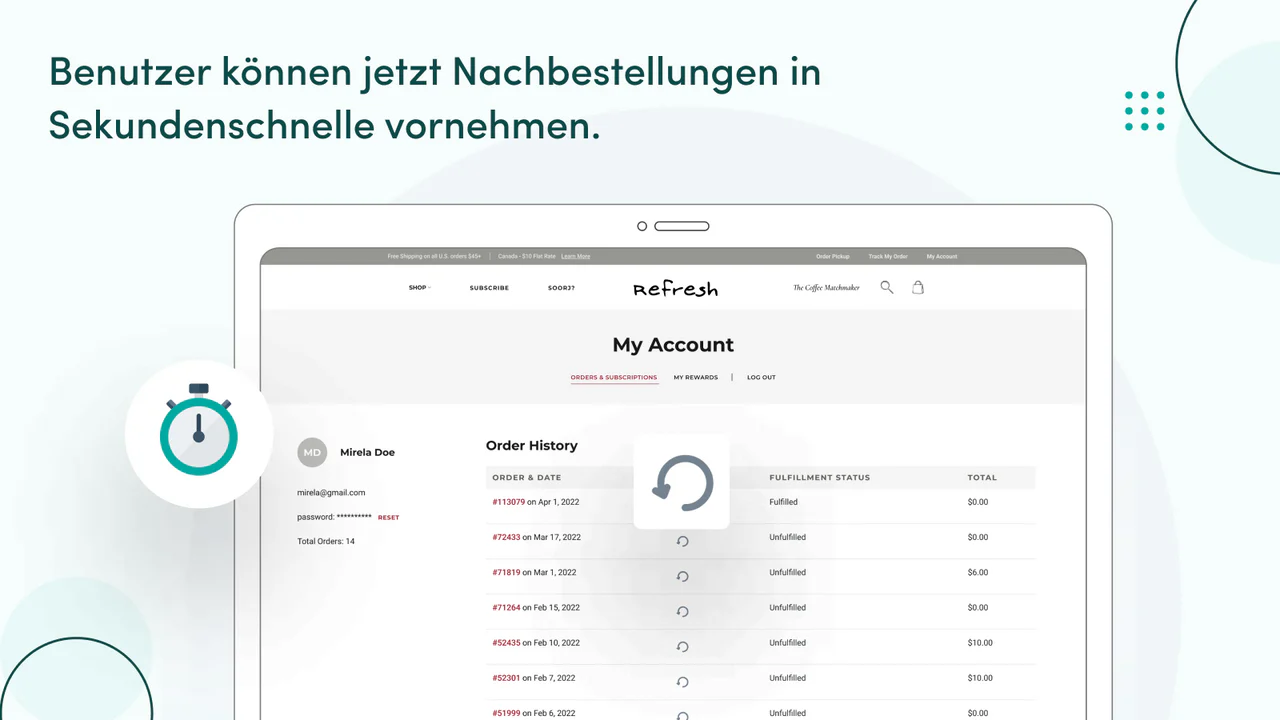Click reorder icon for order #71264
Image resolution: width=1280 pixels, height=720 pixels.
tap(683, 611)
